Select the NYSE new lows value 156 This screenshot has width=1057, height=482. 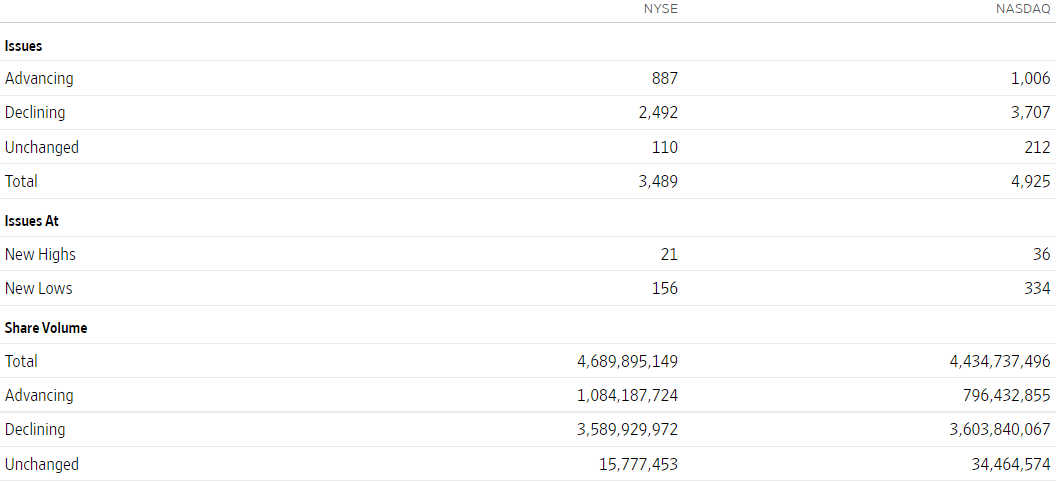click(x=665, y=289)
